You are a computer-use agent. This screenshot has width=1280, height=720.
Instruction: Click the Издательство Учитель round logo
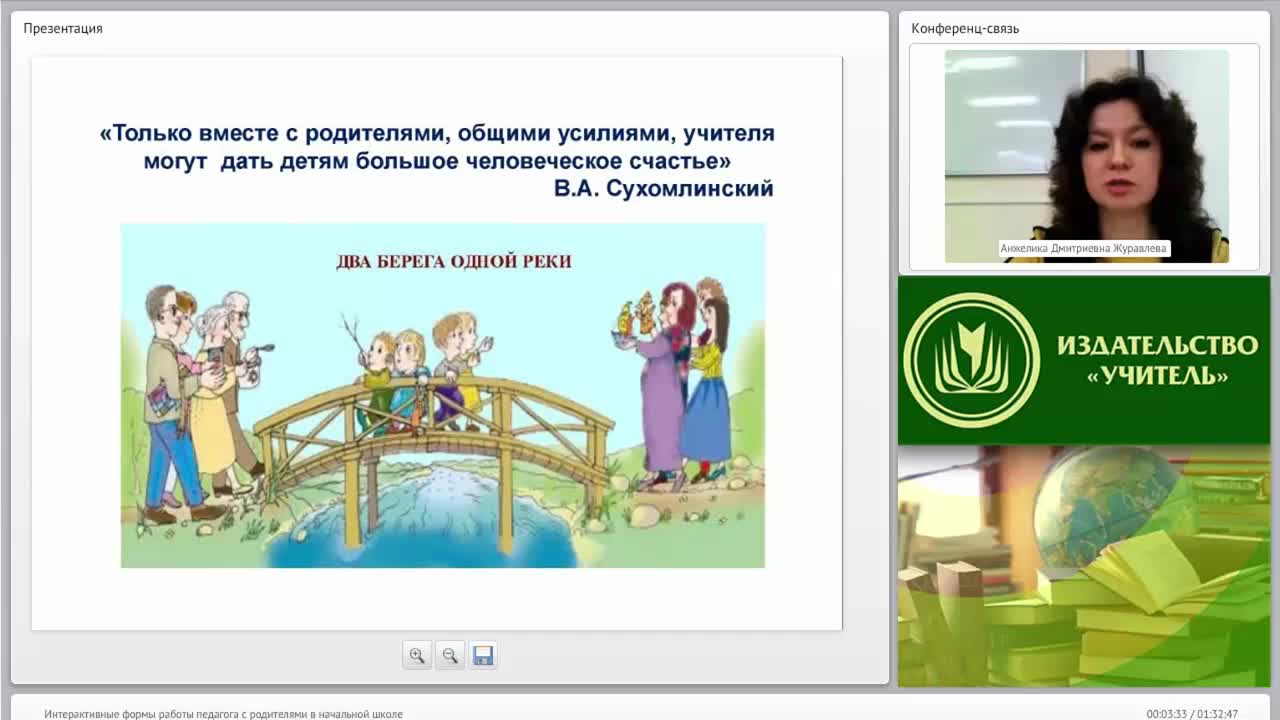[x=971, y=360]
